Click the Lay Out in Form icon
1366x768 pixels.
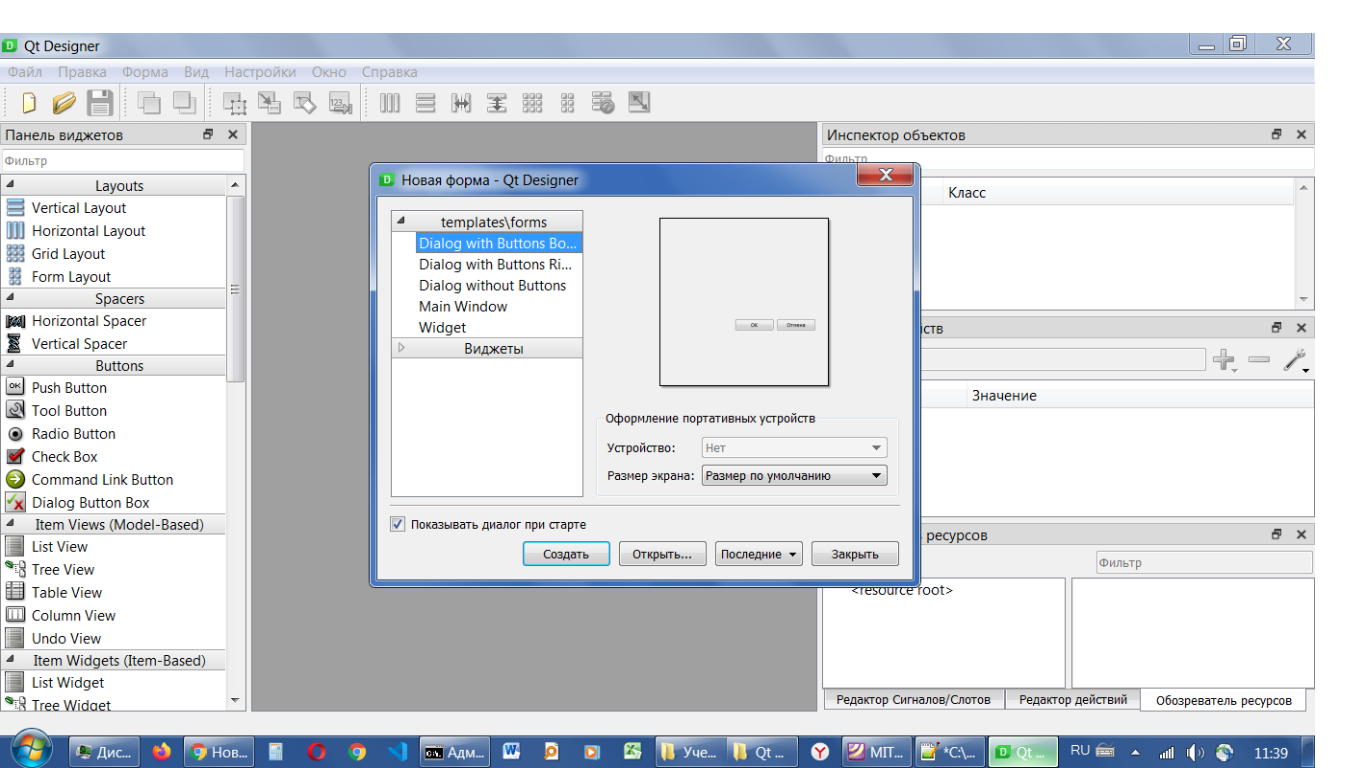click(x=567, y=102)
